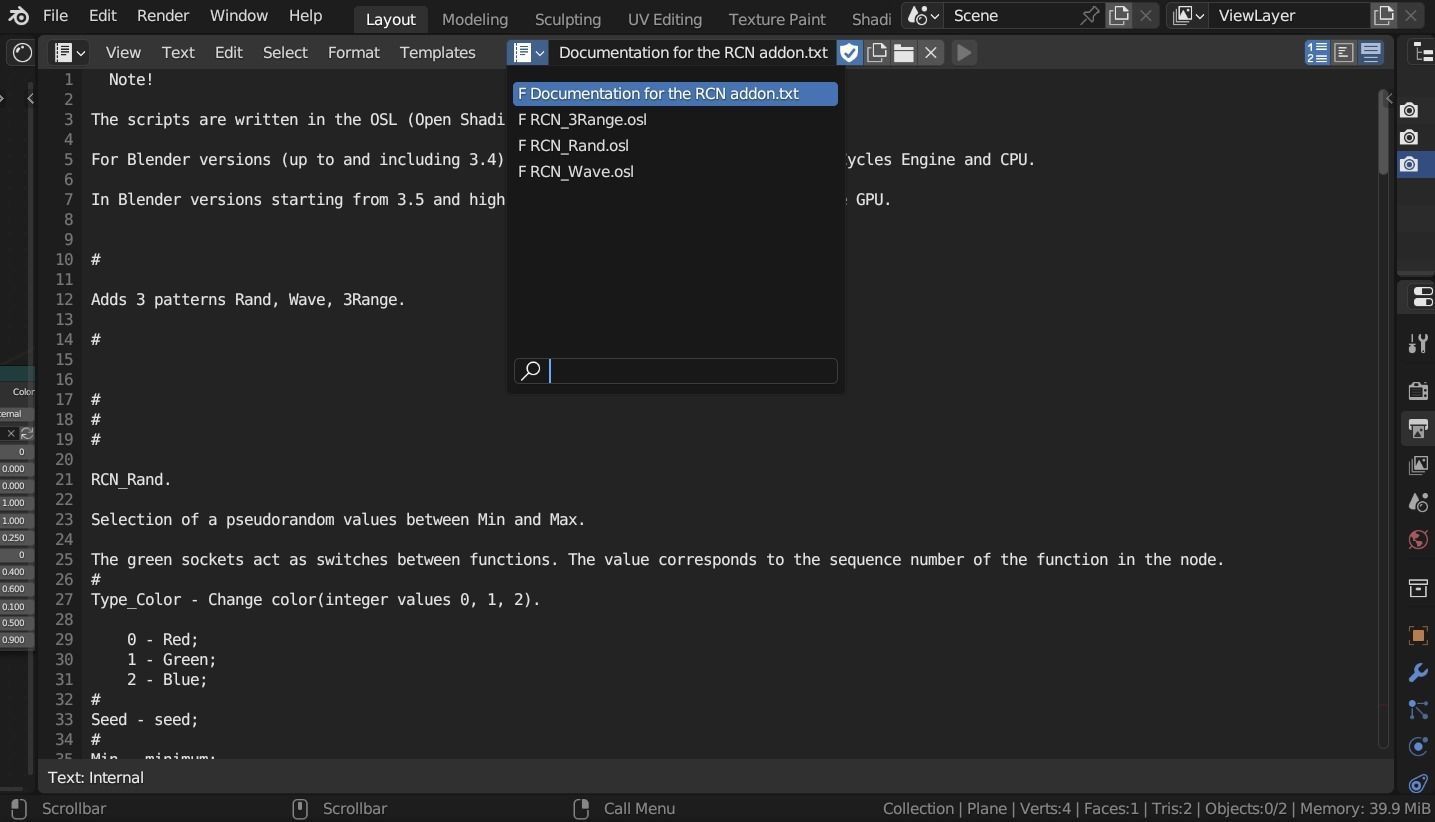This screenshot has height=822, width=1435.
Task: Click the text name field in the header
Action: coord(692,53)
